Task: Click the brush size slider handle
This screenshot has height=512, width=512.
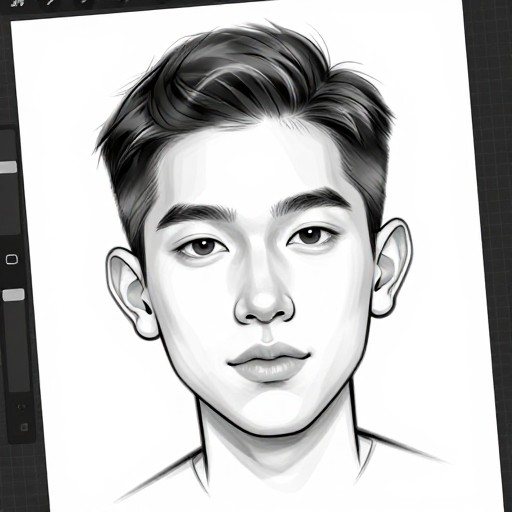Action: (x=8, y=167)
